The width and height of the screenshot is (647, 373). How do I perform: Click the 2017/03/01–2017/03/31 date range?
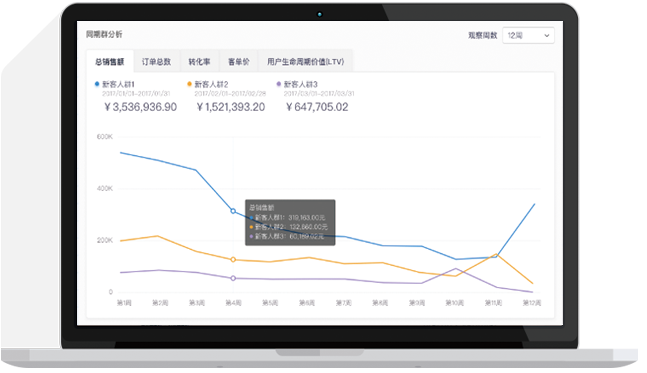pos(319,94)
